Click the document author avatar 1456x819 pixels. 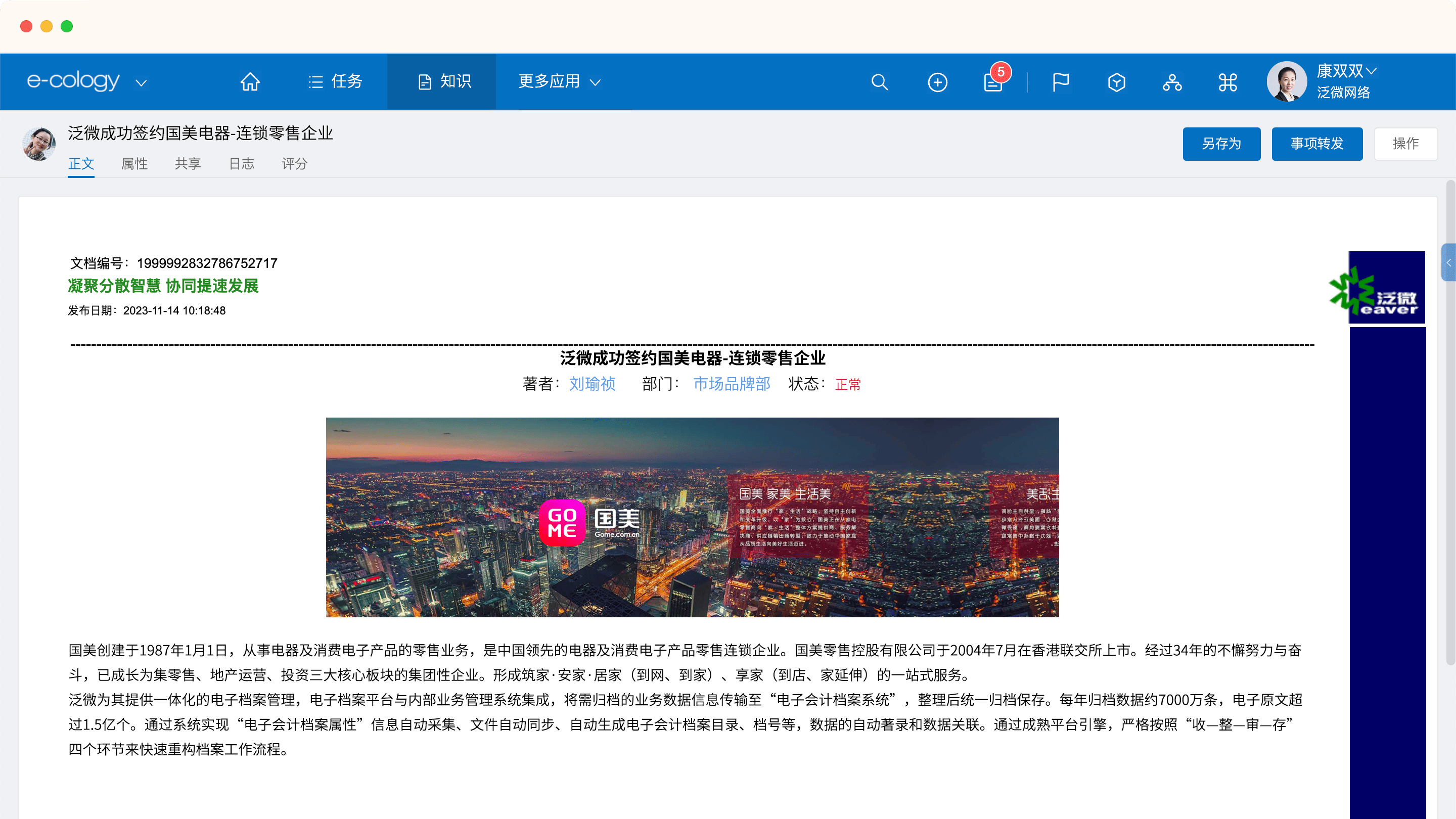38,144
